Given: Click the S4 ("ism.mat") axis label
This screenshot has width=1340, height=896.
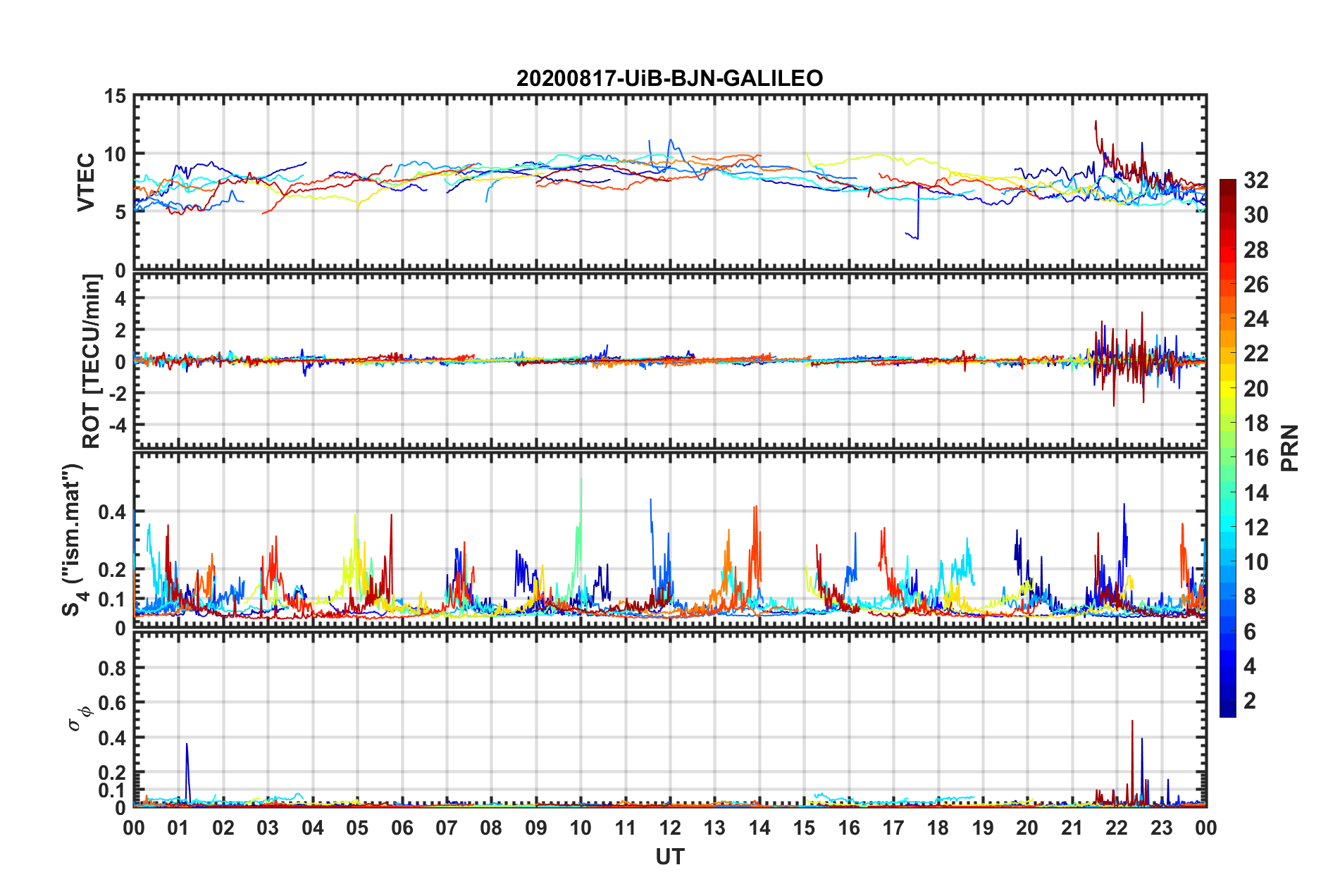Looking at the screenshot, I should pos(73,540).
